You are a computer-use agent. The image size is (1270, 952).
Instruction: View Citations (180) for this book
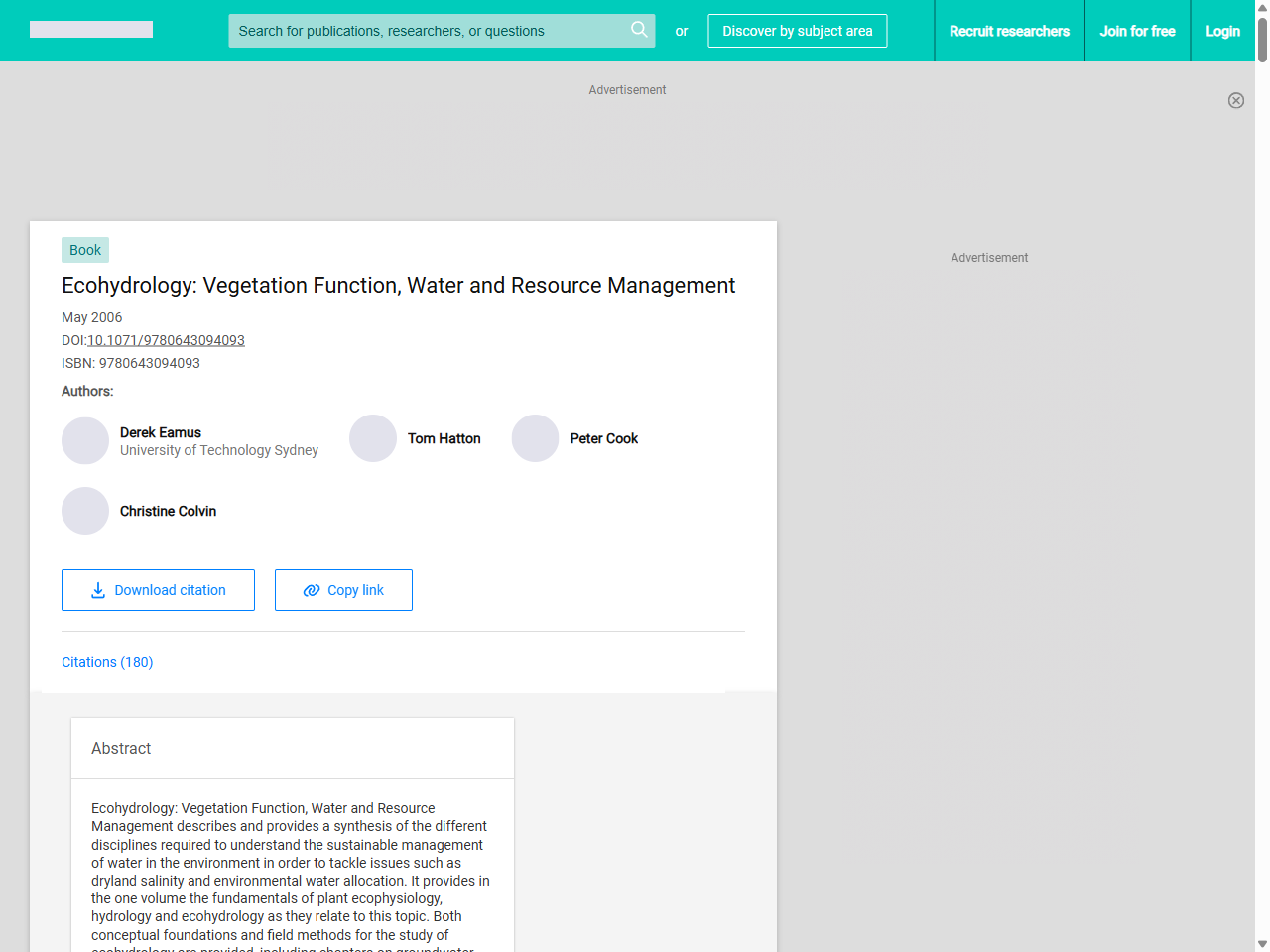point(106,662)
